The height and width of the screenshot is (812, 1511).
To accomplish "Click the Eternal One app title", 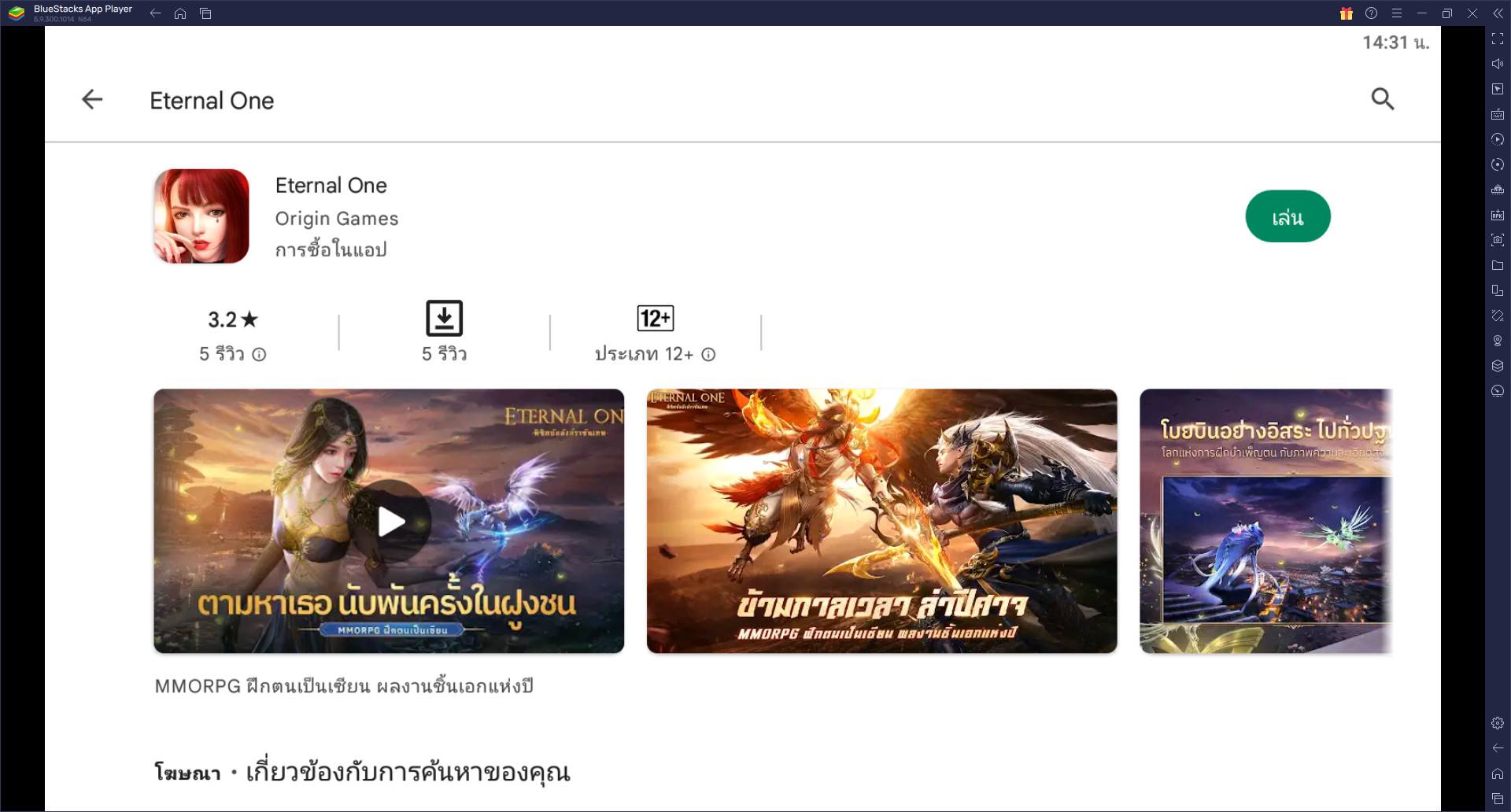I will pyautogui.click(x=331, y=186).
